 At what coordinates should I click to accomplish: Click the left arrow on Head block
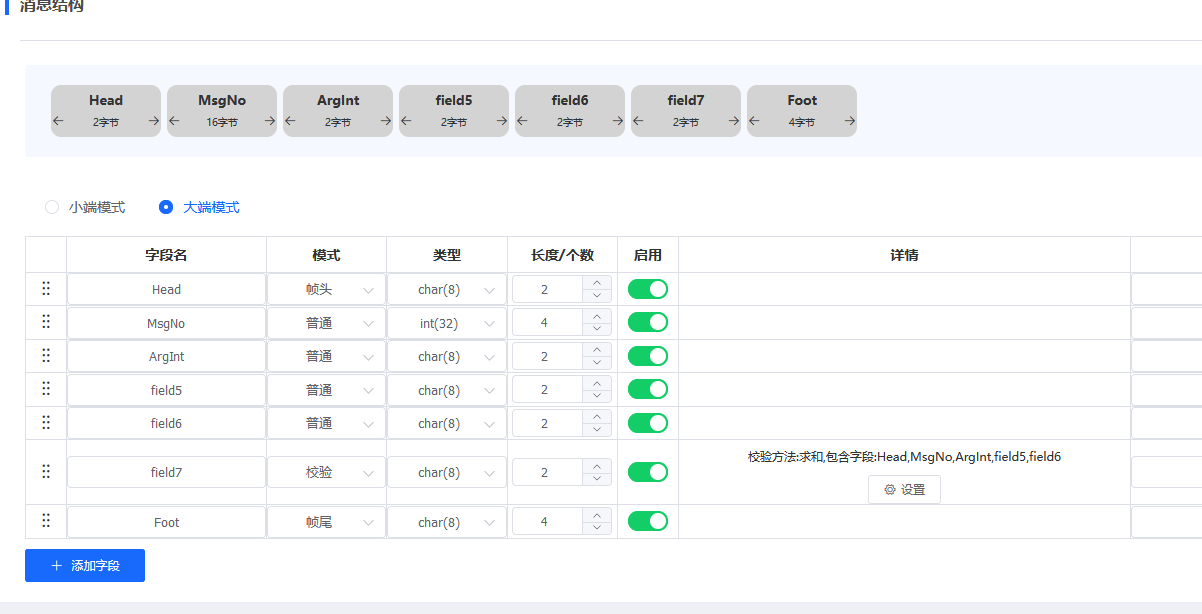pyautogui.click(x=58, y=121)
